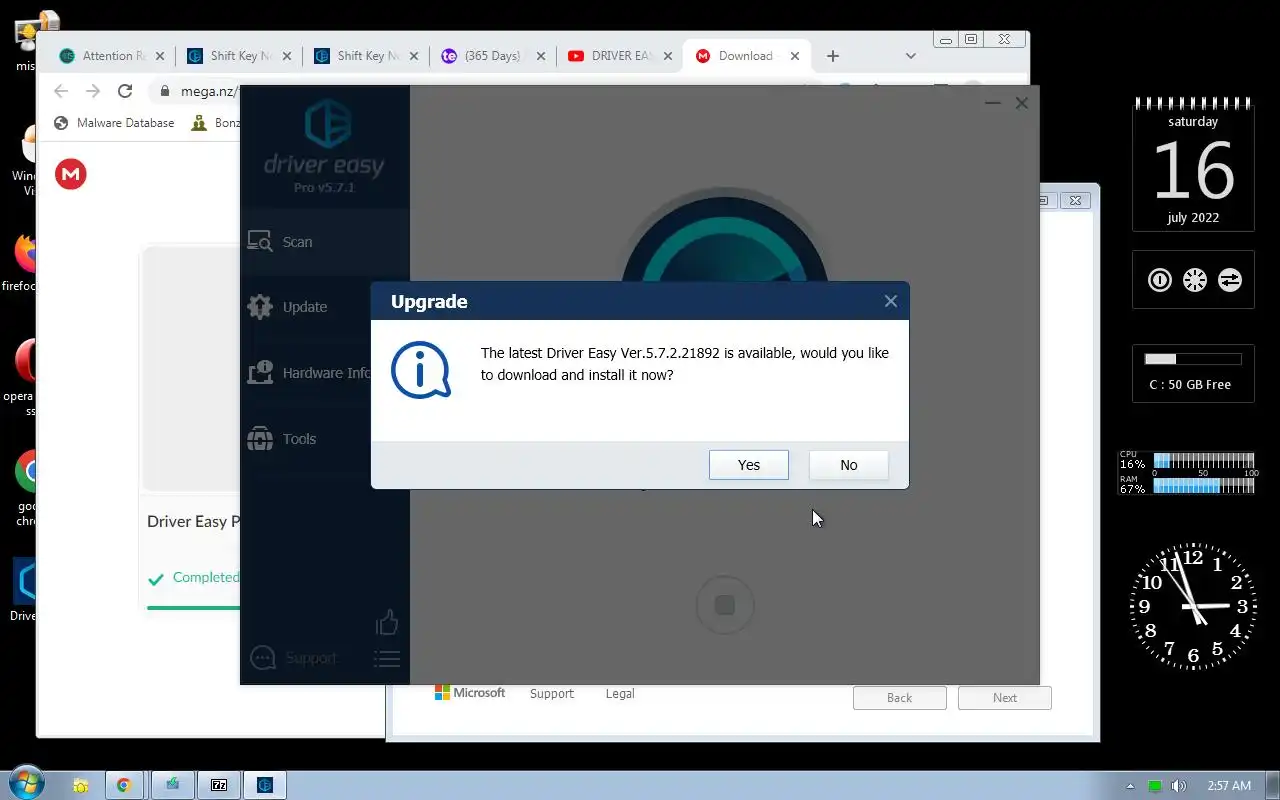The image size is (1280, 800).
Task: Click Chrome back arrow
Action: coord(61,91)
